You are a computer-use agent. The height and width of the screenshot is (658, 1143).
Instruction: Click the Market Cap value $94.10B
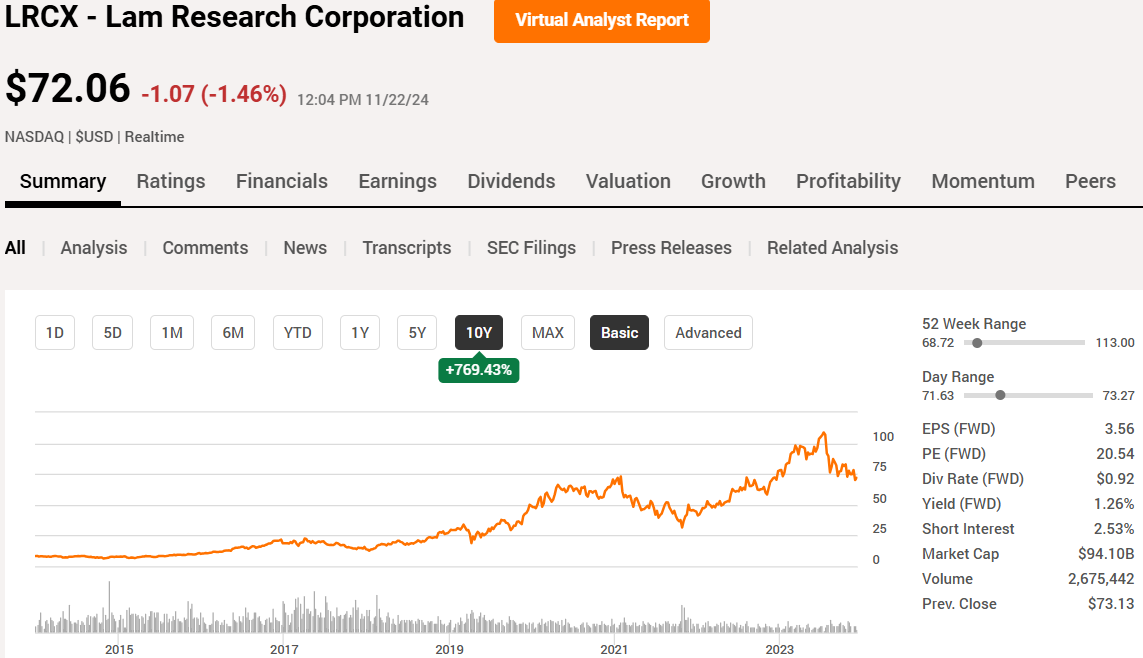pyautogui.click(x=1106, y=553)
